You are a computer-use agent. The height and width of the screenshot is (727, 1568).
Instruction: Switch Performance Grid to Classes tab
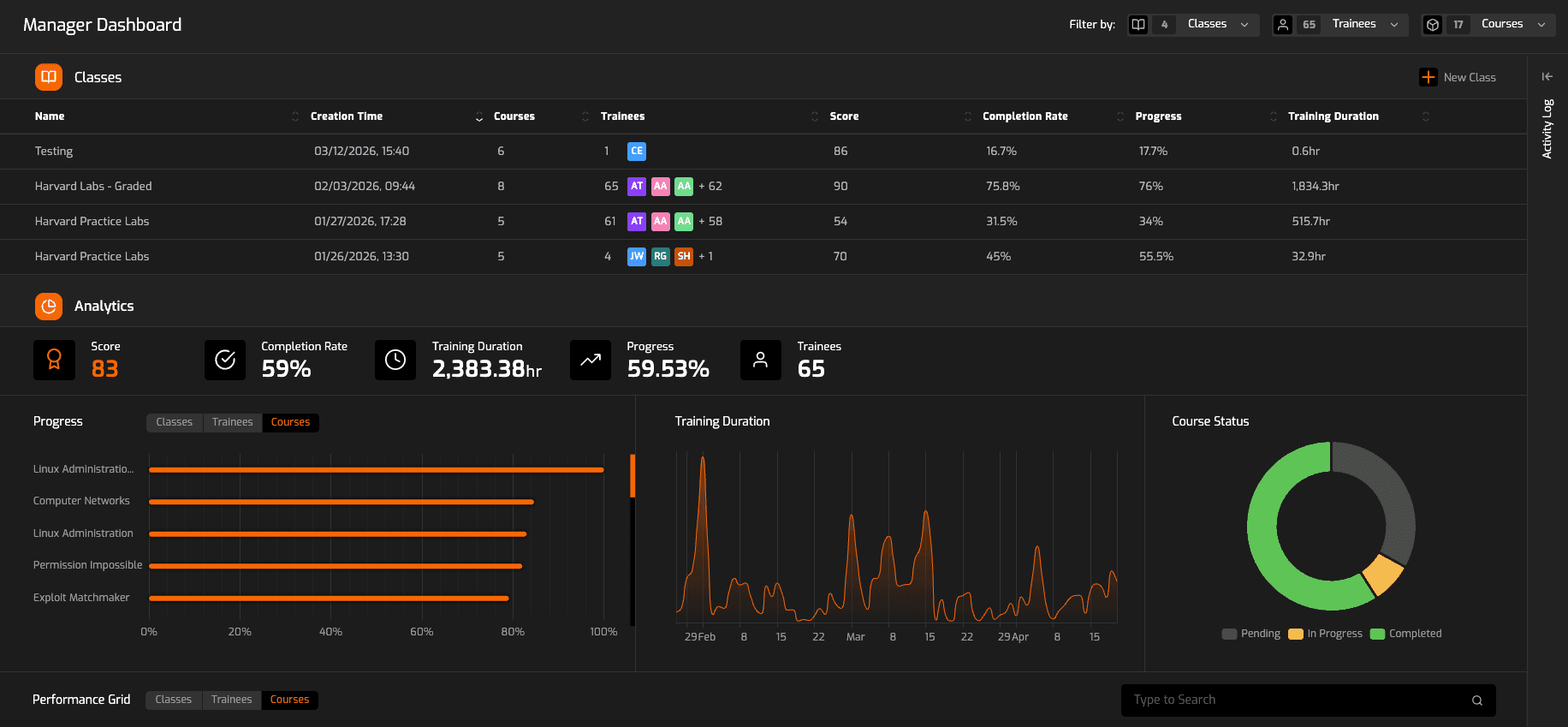174,700
